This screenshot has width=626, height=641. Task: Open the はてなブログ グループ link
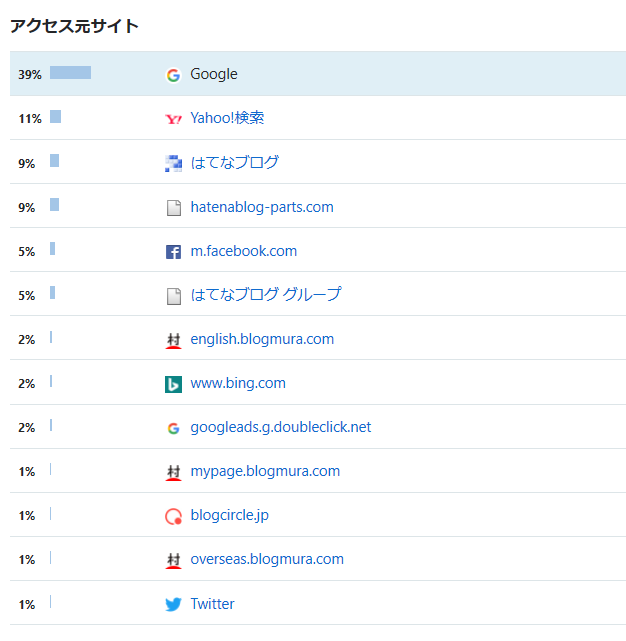[x=266, y=294]
